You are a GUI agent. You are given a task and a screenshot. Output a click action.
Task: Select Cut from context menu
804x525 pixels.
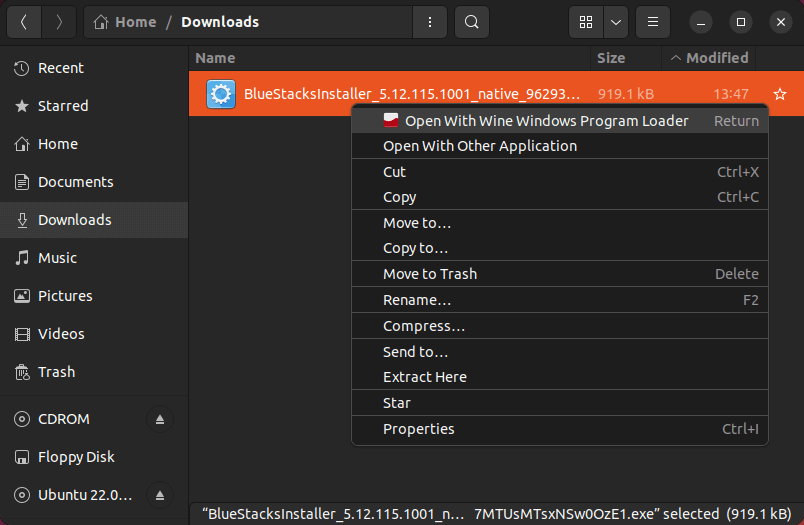pos(560,172)
